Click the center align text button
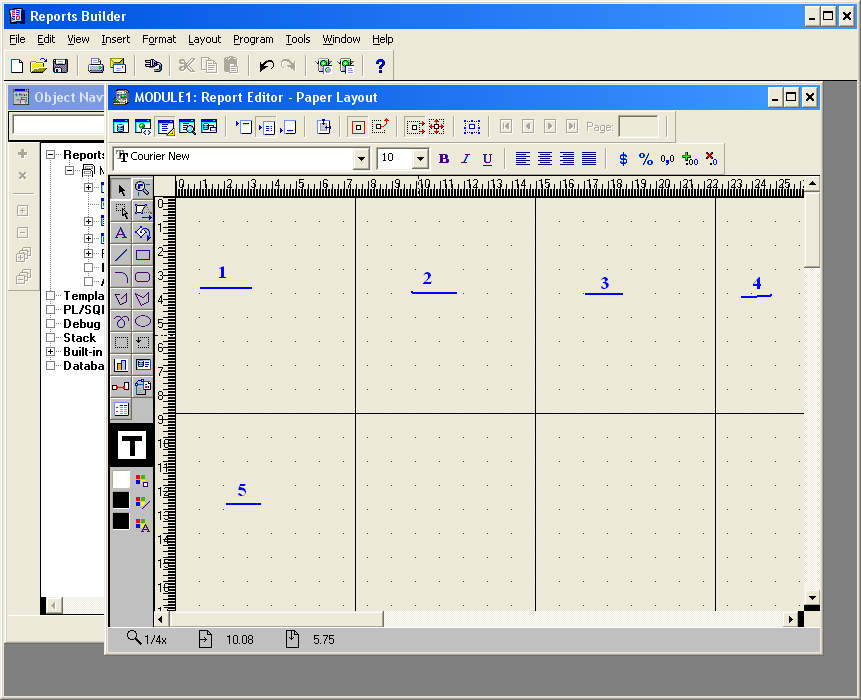The height and width of the screenshot is (700, 861). [545, 159]
